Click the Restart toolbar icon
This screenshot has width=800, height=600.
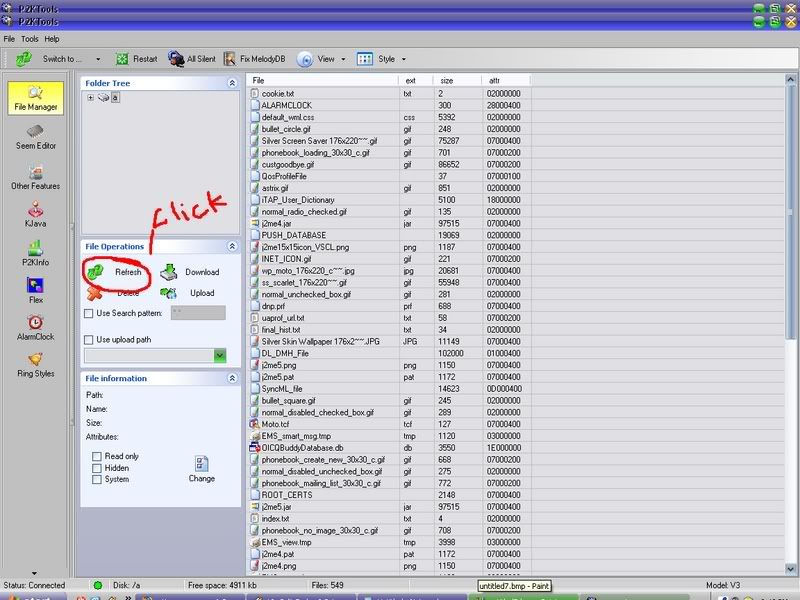coord(121,59)
